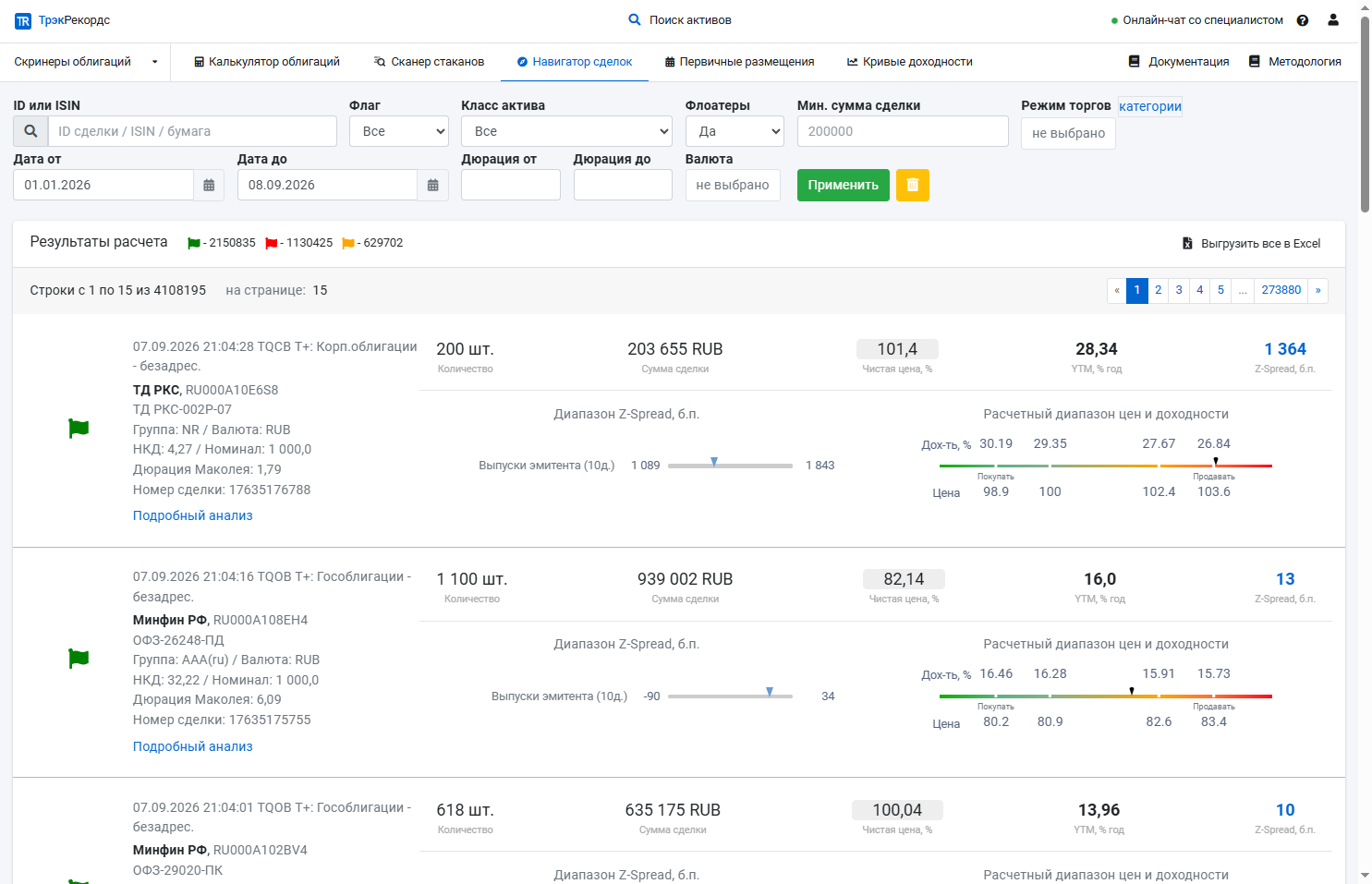Switch to Калькулятор облигаций tab
Screen dimensions: 1372x884
tap(267, 62)
